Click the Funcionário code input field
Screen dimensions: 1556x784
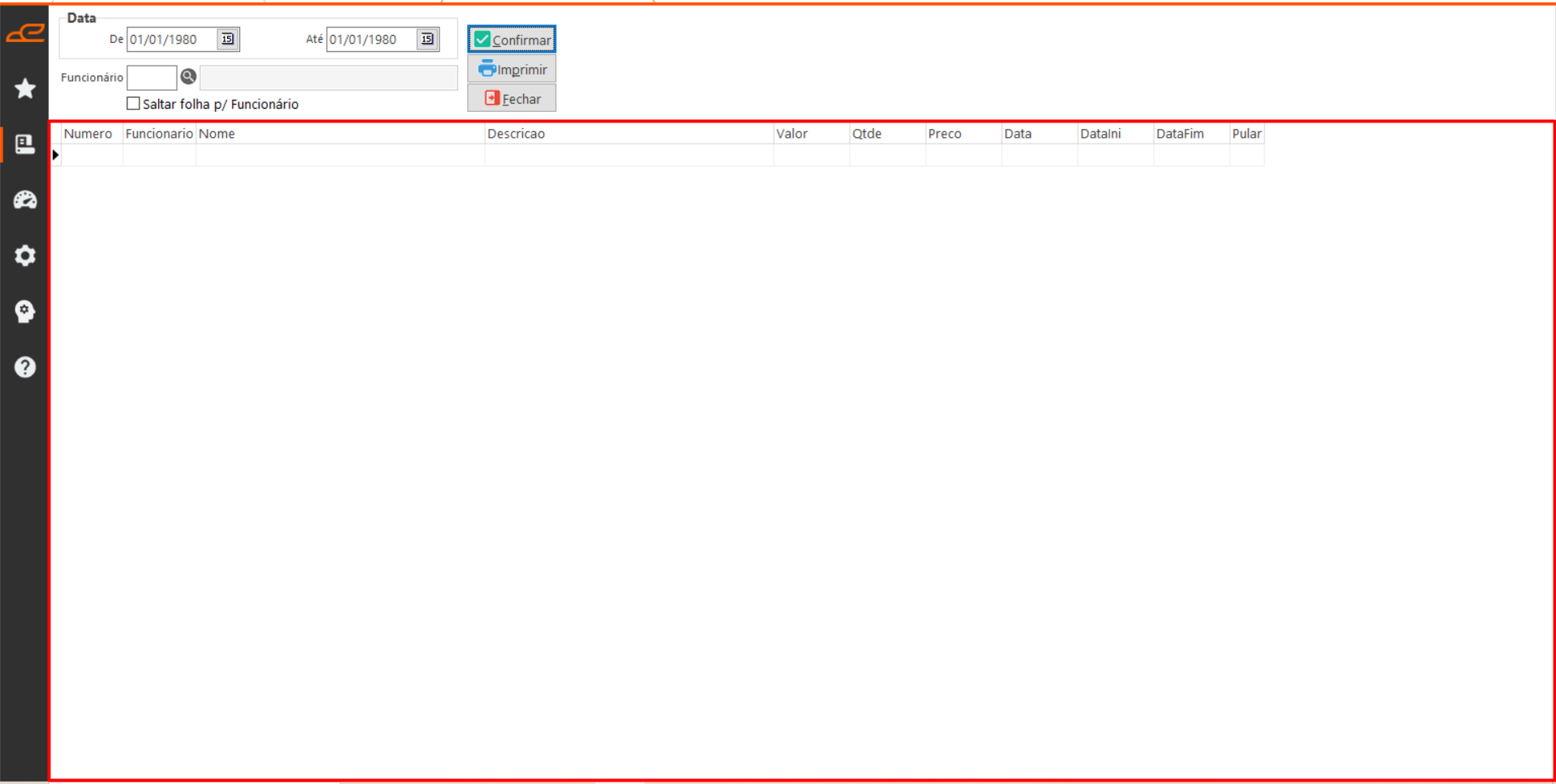(152, 78)
